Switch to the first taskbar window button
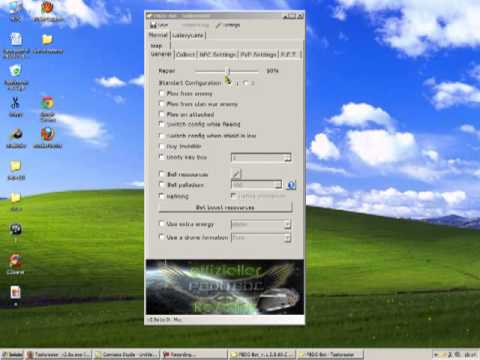 pyautogui.click(x=59, y=355)
